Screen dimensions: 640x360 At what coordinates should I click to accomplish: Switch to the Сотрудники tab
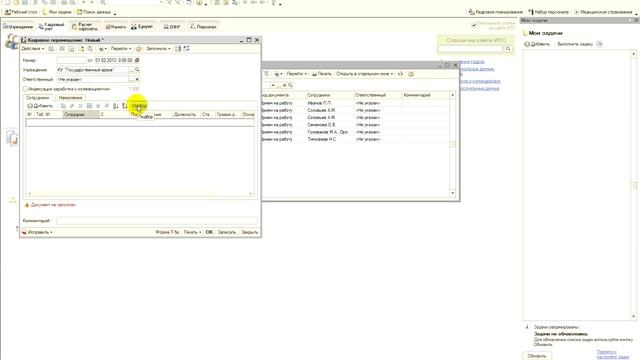(x=37, y=98)
